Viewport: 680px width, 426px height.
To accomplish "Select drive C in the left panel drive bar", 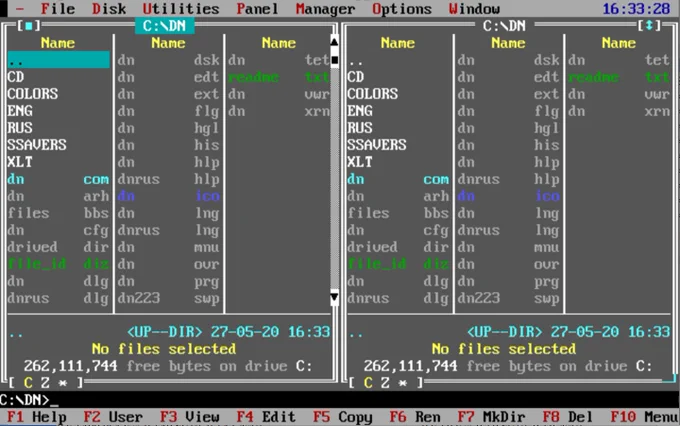I will point(28,383).
